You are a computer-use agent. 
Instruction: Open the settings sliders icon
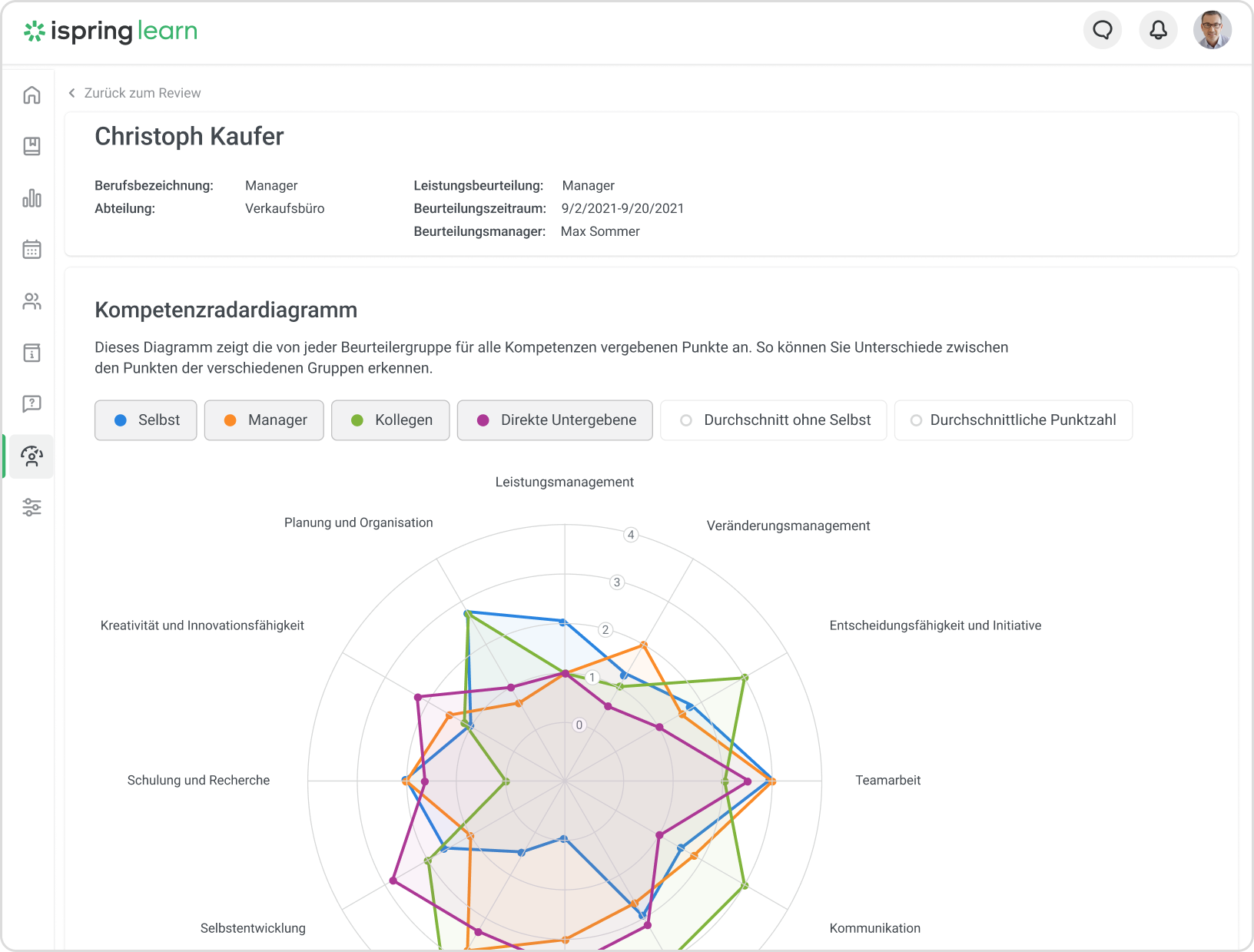click(32, 507)
